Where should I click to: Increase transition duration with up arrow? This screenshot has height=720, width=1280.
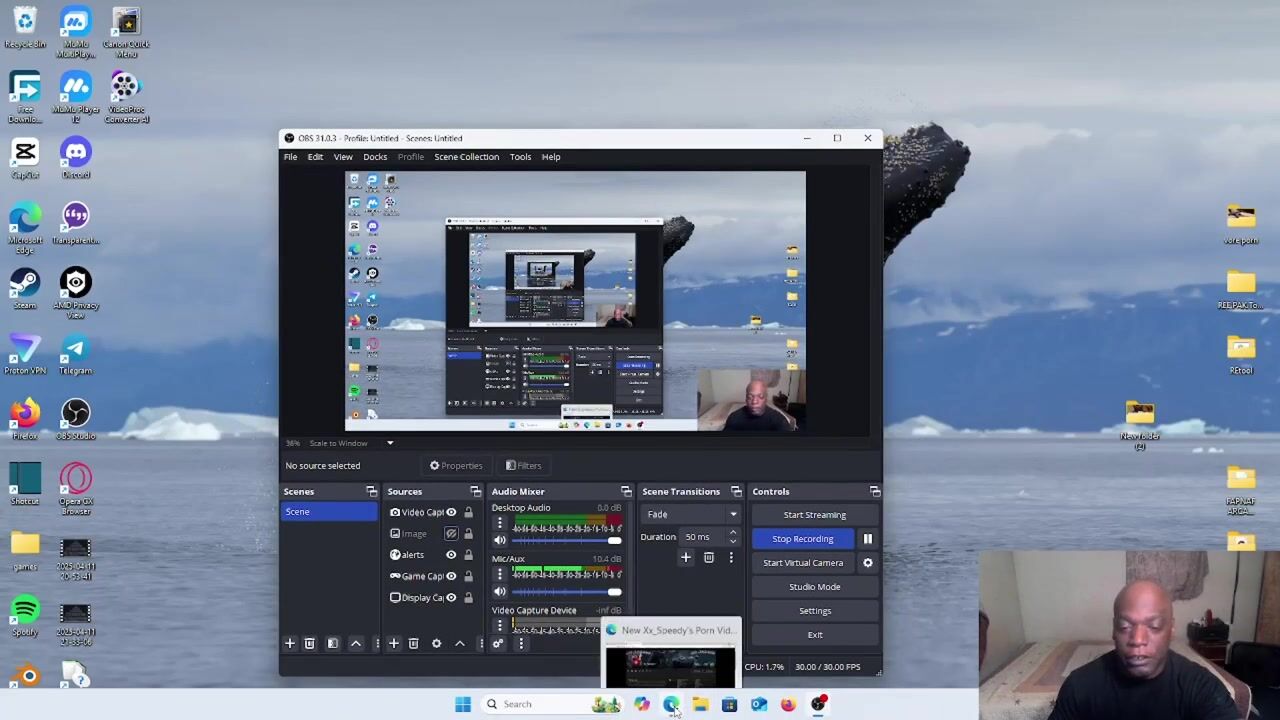click(733, 533)
